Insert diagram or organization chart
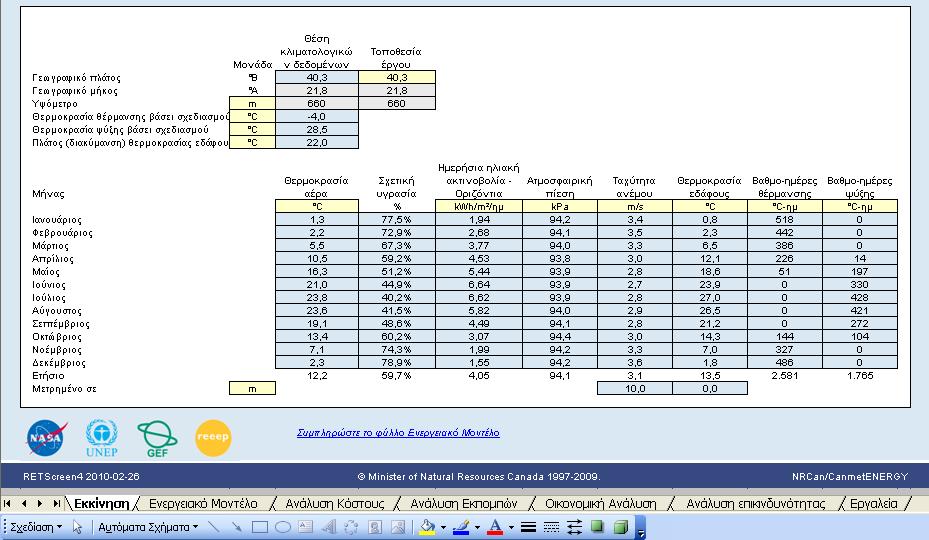 (351, 527)
